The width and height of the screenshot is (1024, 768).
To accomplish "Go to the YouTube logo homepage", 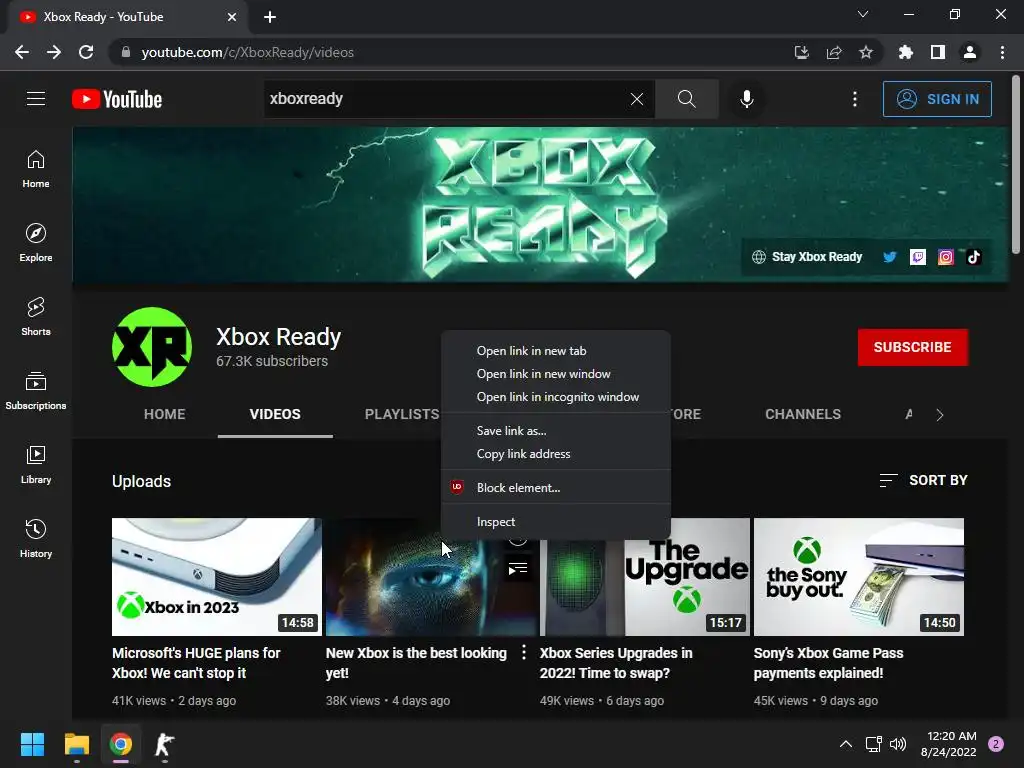I will tap(117, 99).
